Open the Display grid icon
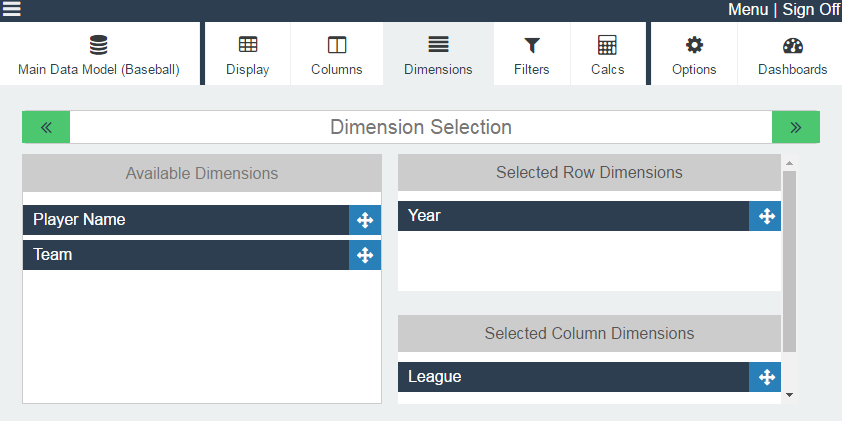Image resolution: width=842 pixels, height=421 pixels. (x=248, y=45)
